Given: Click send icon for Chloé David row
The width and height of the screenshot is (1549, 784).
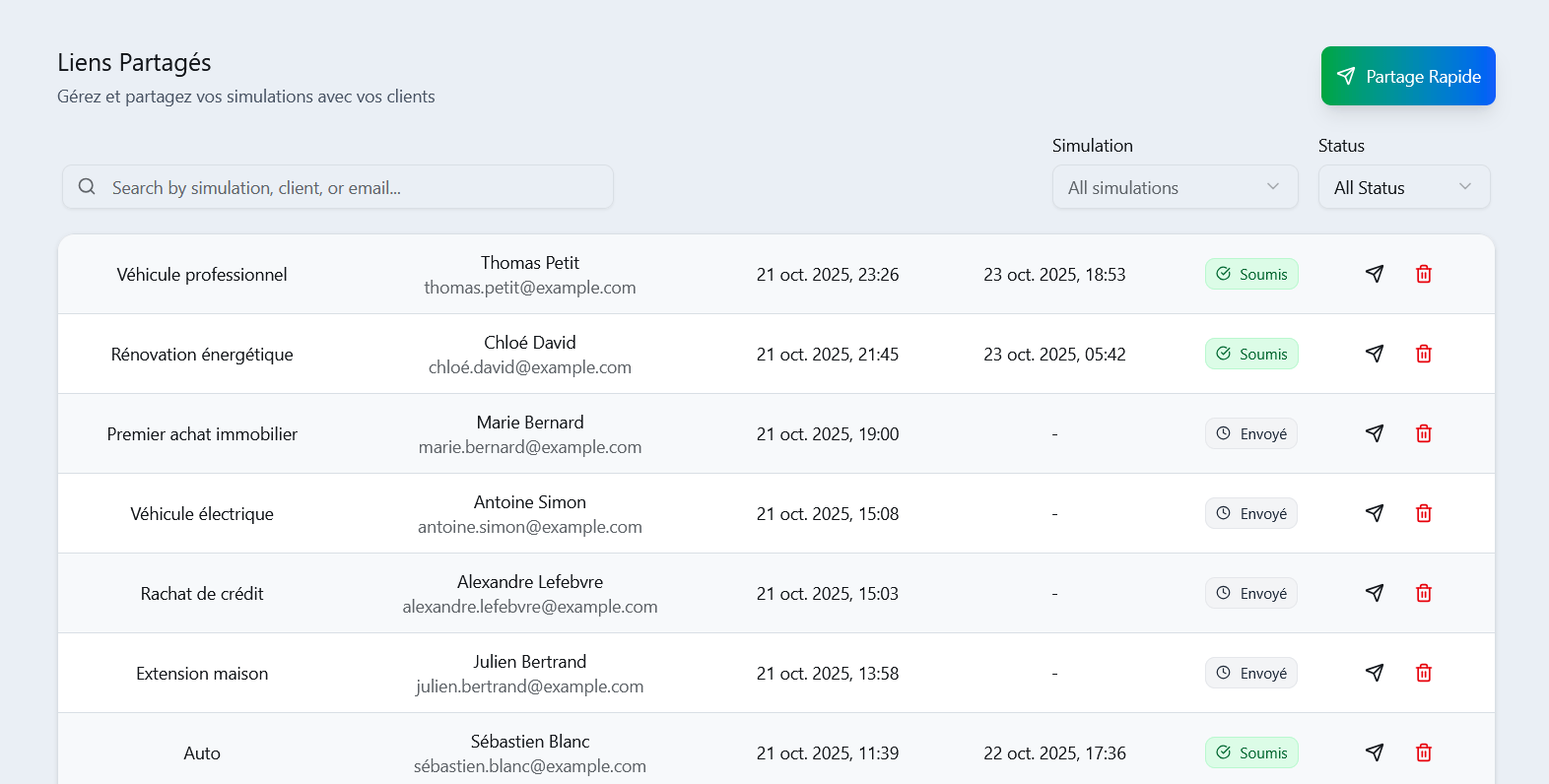Looking at the screenshot, I should [1375, 354].
